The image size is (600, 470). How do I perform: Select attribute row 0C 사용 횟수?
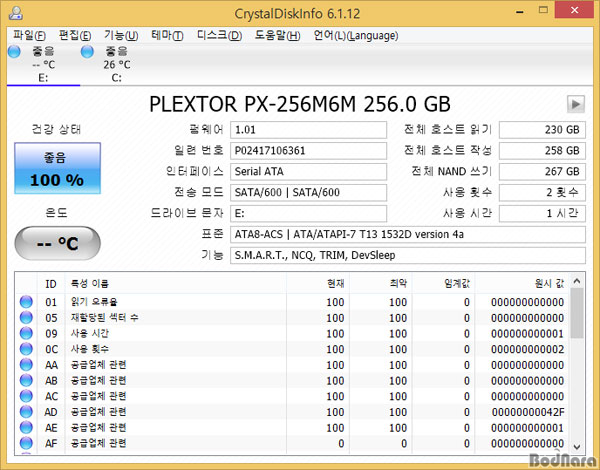pos(292,349)
